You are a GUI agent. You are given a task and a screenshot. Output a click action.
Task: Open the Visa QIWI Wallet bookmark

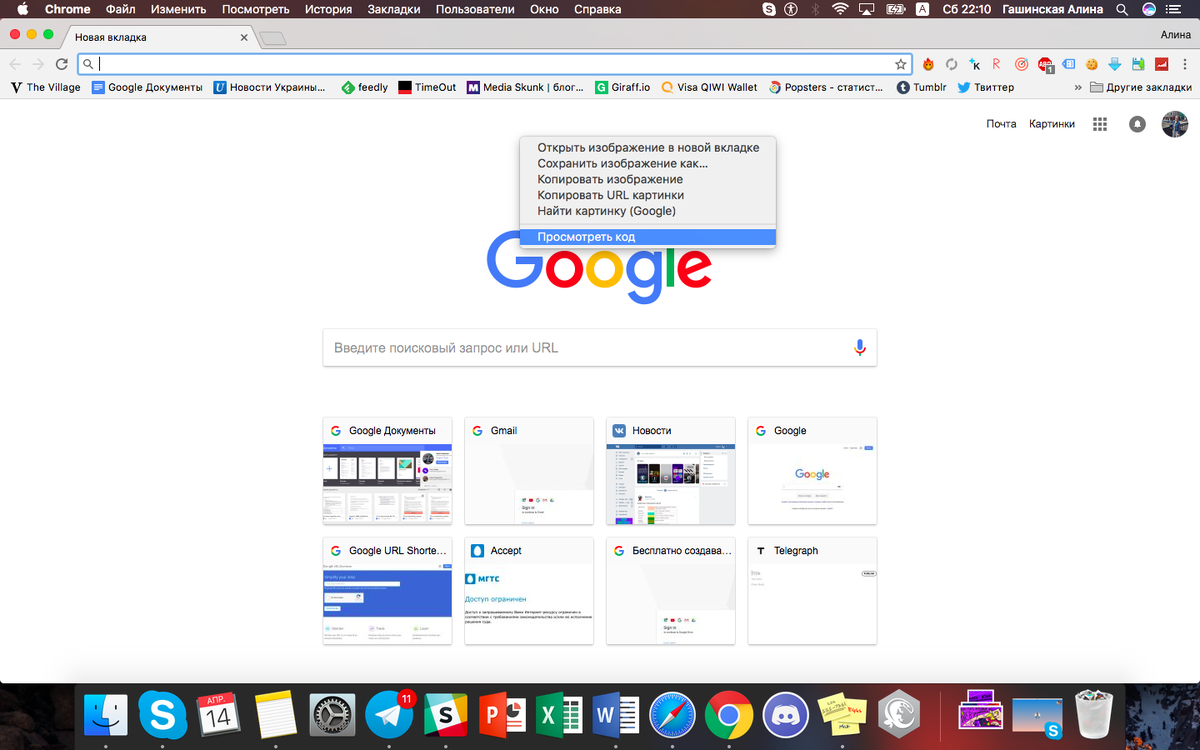pos(709,87)
